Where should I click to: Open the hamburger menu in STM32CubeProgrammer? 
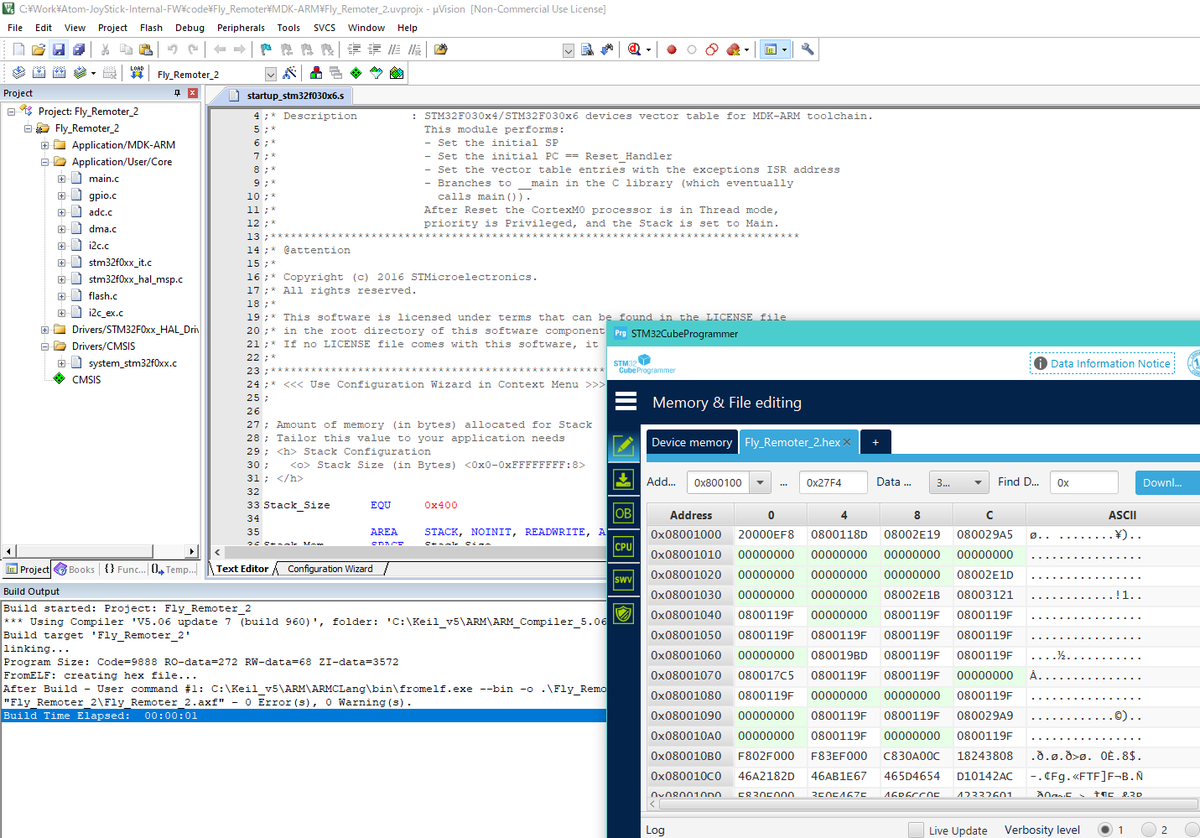[x=626, y=401]
